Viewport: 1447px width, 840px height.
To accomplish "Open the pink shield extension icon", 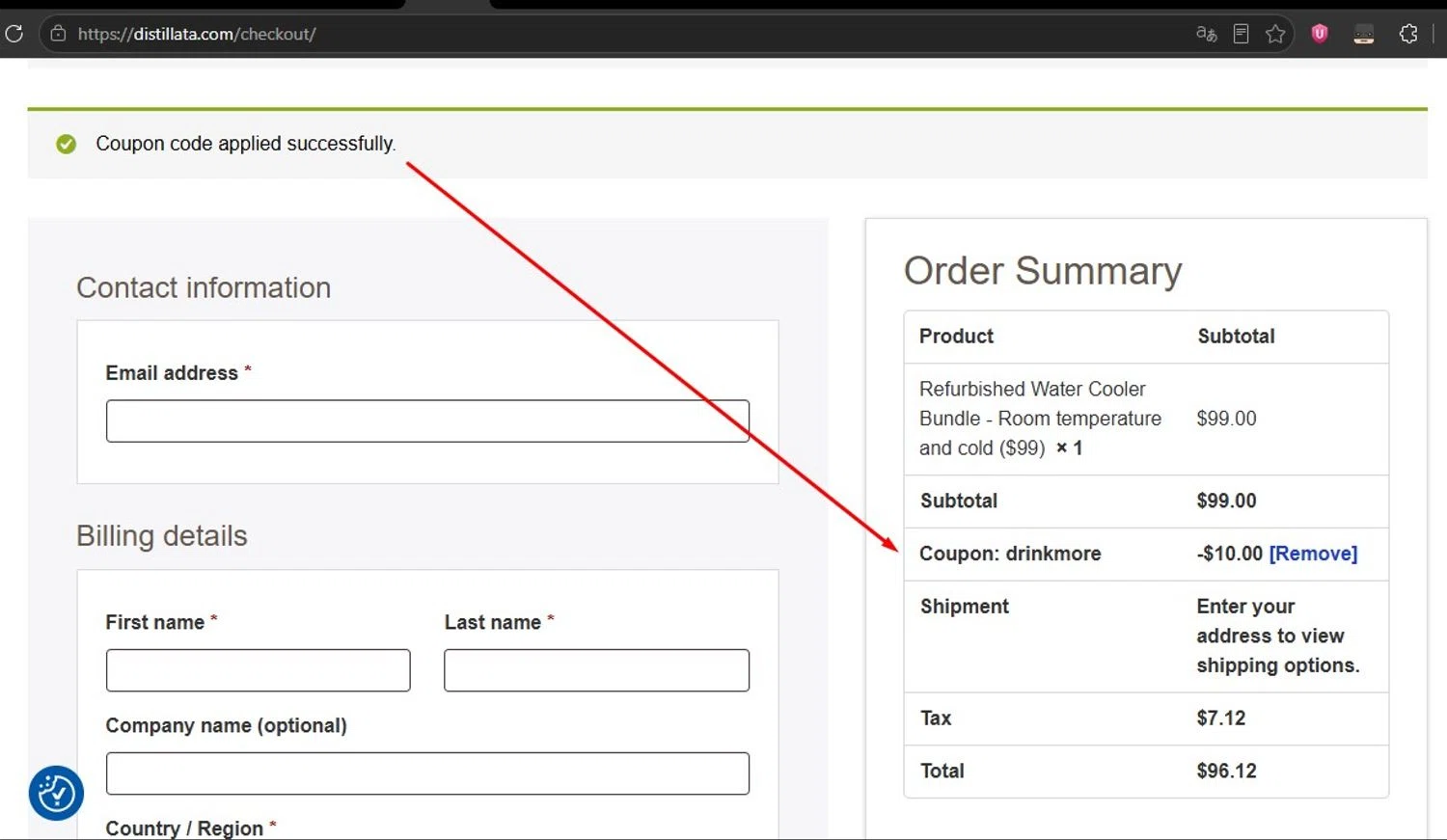I will 1320,34.
